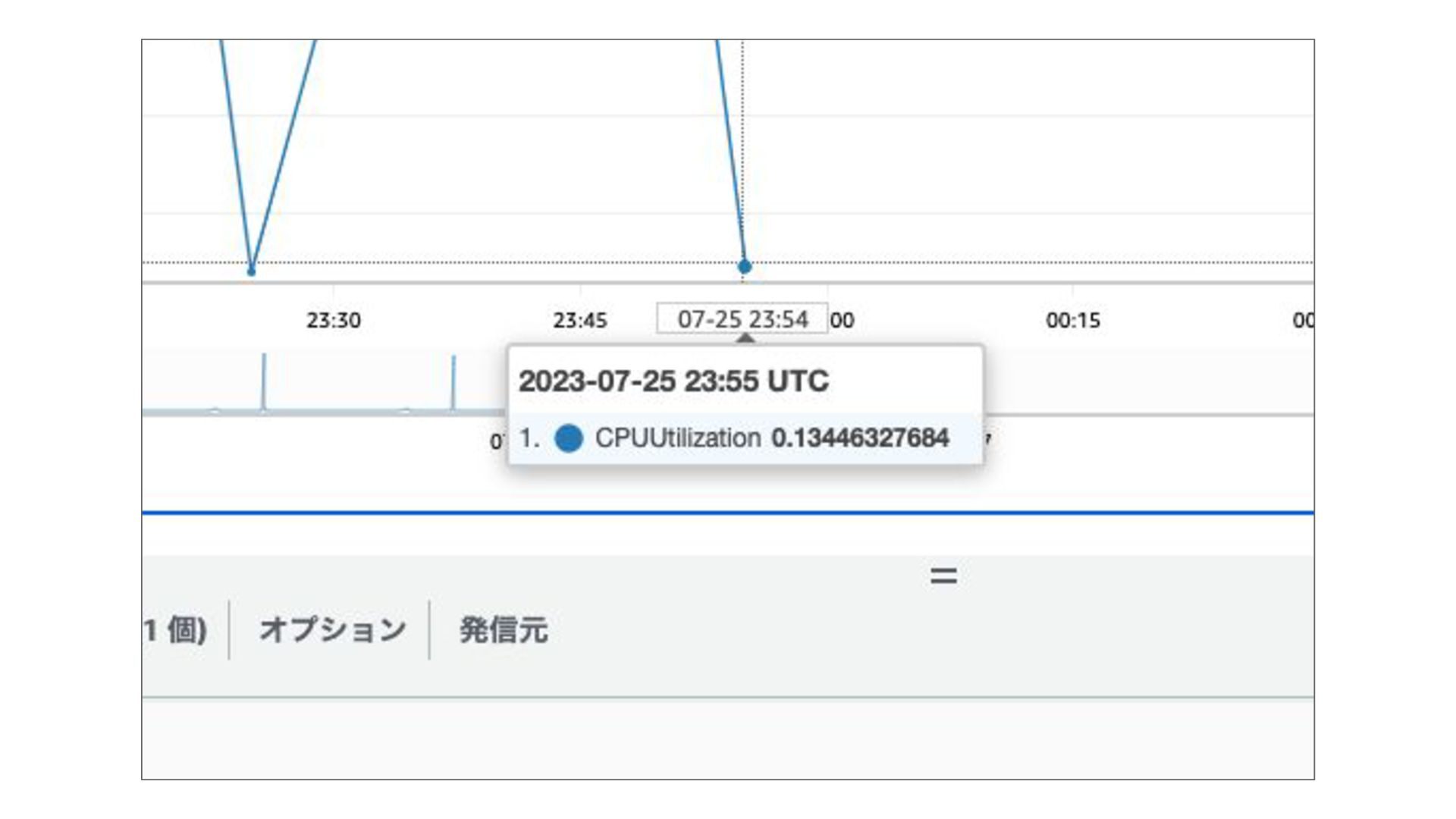Click the second spike in mini timeline
Viewport: 1456px width, 819px height.
coord(453,383)
